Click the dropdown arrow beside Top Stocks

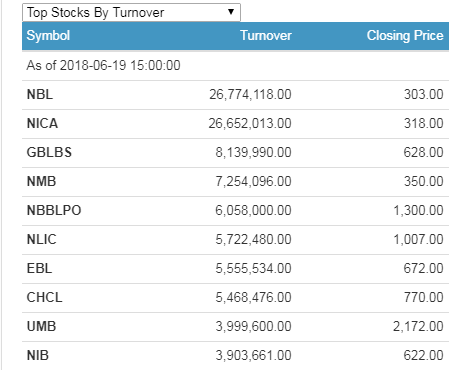[x=231, y=12]
